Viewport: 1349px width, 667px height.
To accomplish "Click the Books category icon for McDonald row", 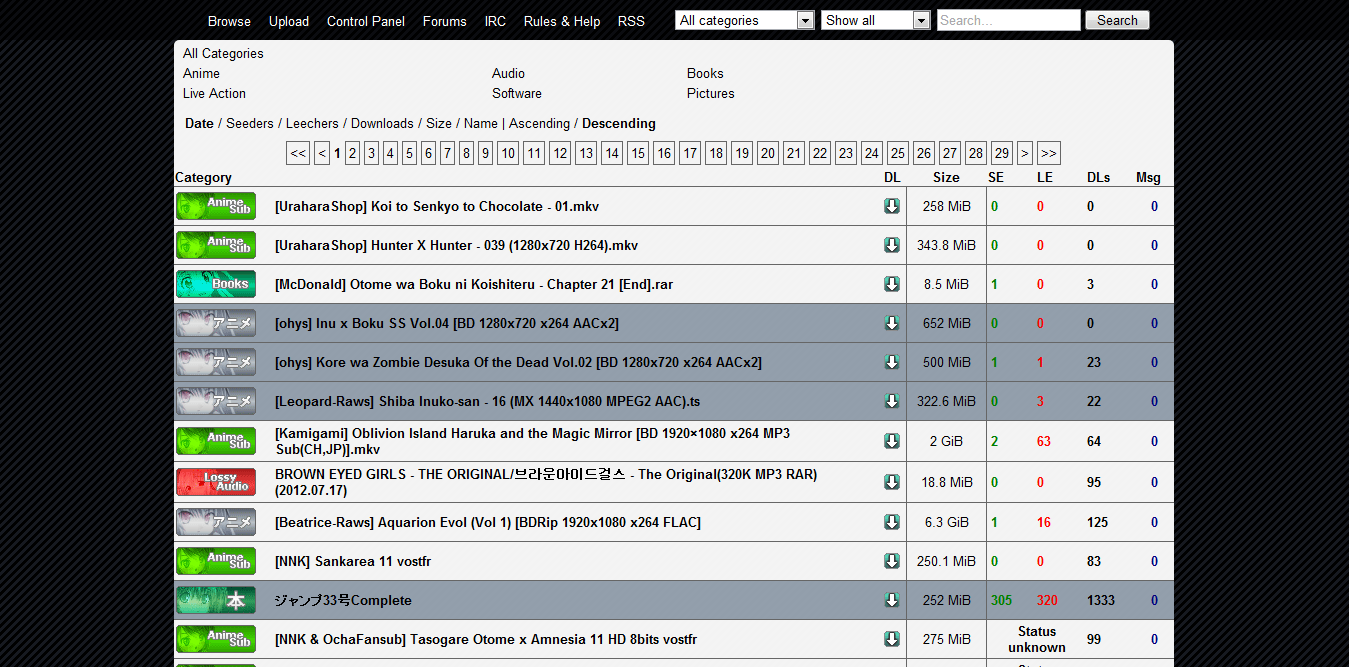I will (x=216, y=284).
